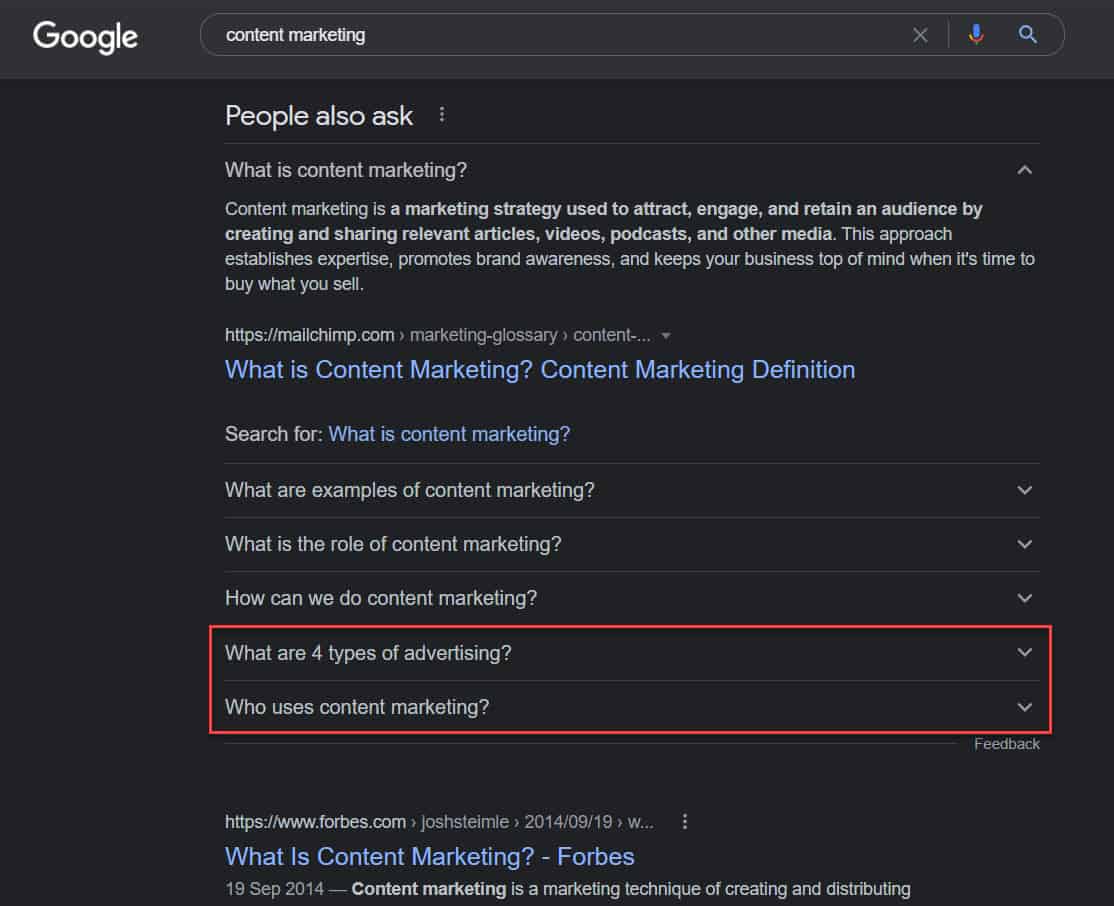Image resolution: width=1114 pixels, height=906 pixels.
Task: Clear the search query with the X icon
Action: pyautogui.click(x=920, y=34)
